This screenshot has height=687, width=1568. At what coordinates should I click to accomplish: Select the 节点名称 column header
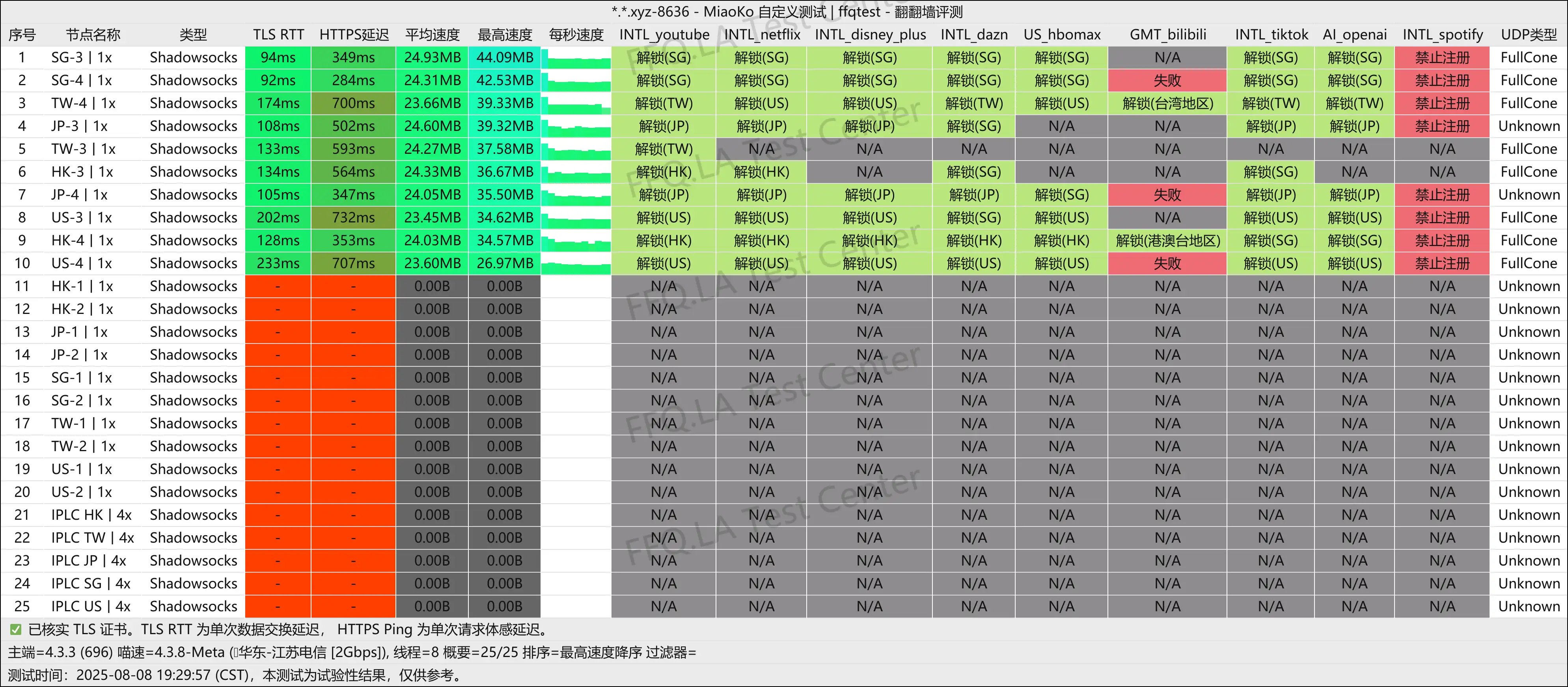click(93, 35)
